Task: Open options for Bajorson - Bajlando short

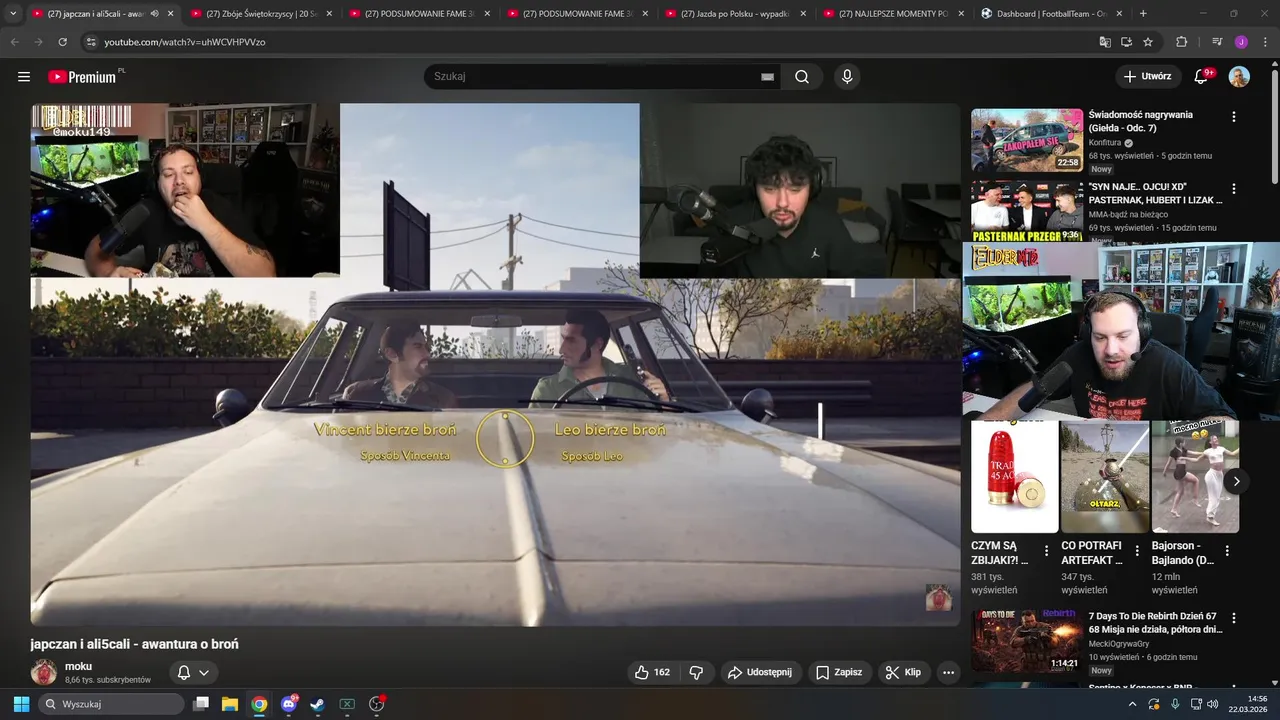Action: click(x=1227, y=550)
